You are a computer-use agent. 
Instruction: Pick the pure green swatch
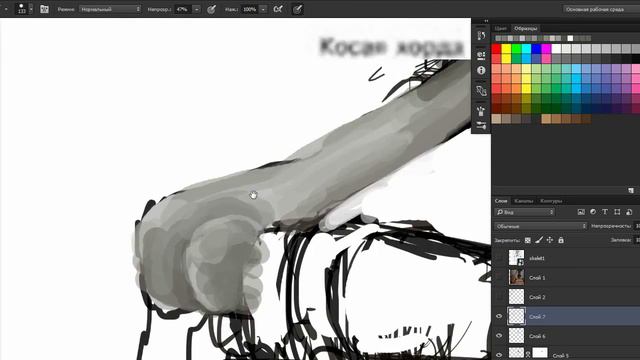[516, 49]
